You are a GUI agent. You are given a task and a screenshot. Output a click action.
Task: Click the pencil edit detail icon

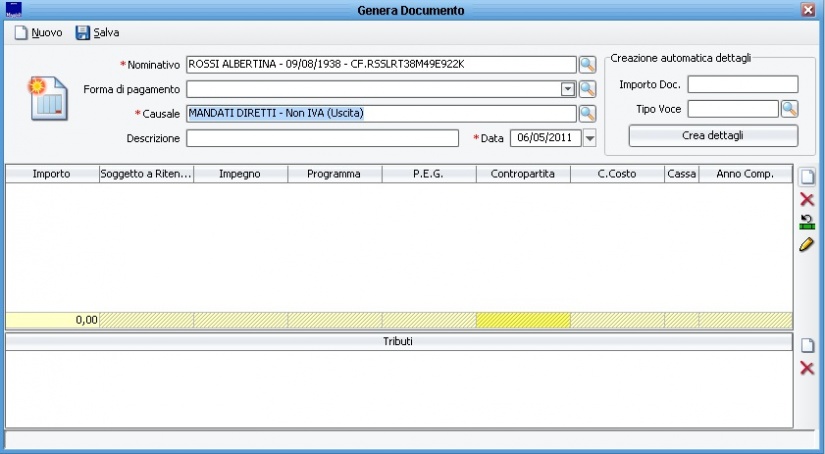807,244
